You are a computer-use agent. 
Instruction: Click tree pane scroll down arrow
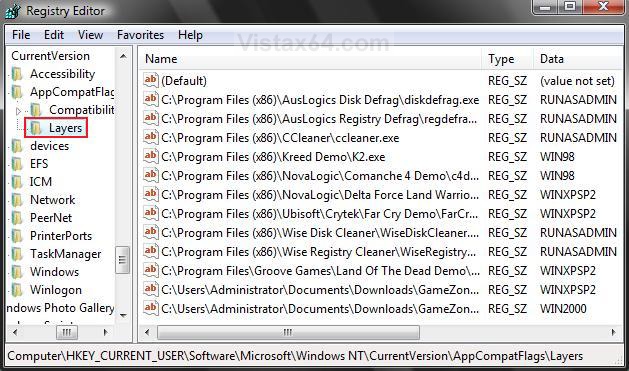click(123, 315)
